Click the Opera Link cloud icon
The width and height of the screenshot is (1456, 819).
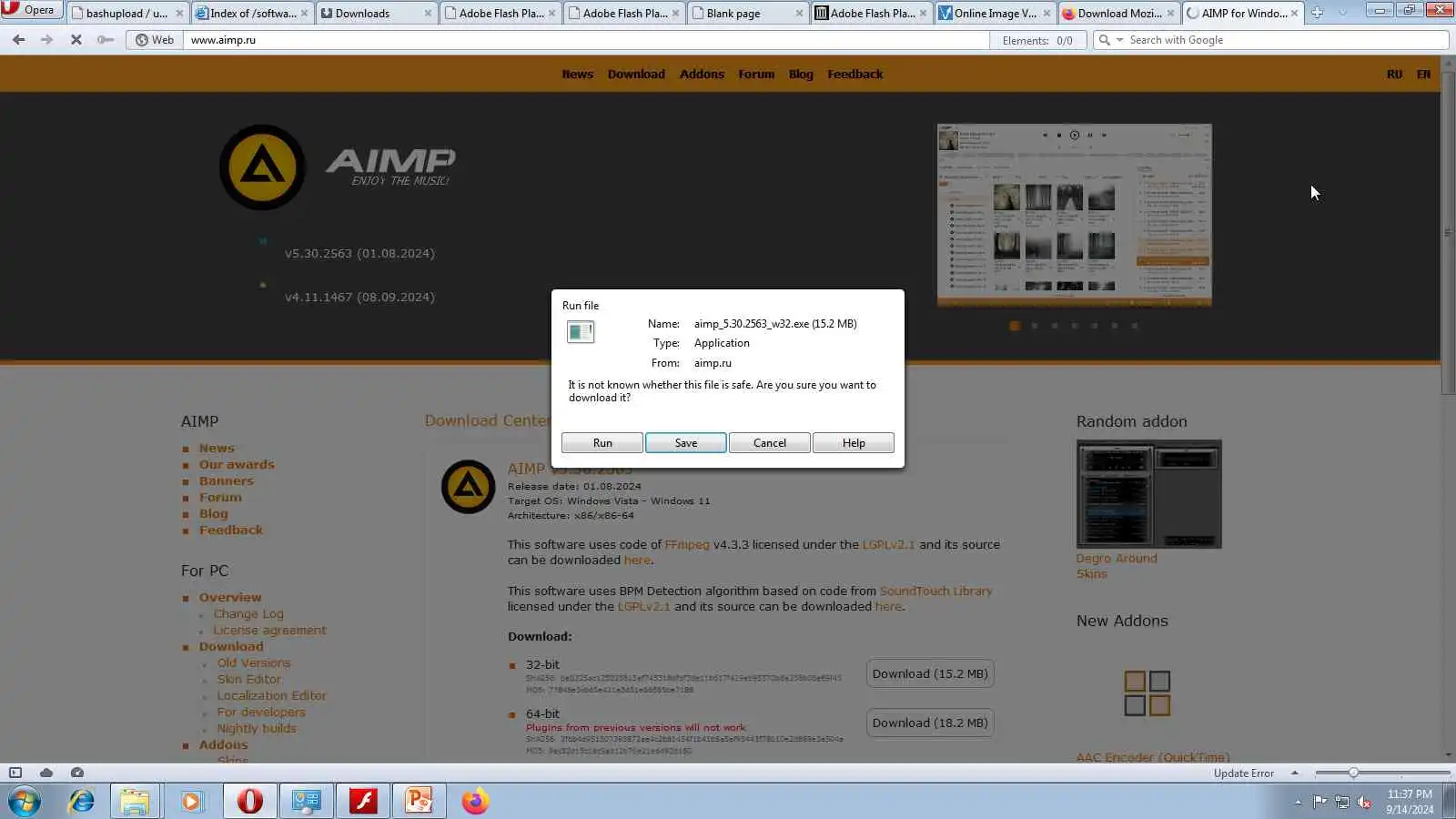click(x=46, y=773)
